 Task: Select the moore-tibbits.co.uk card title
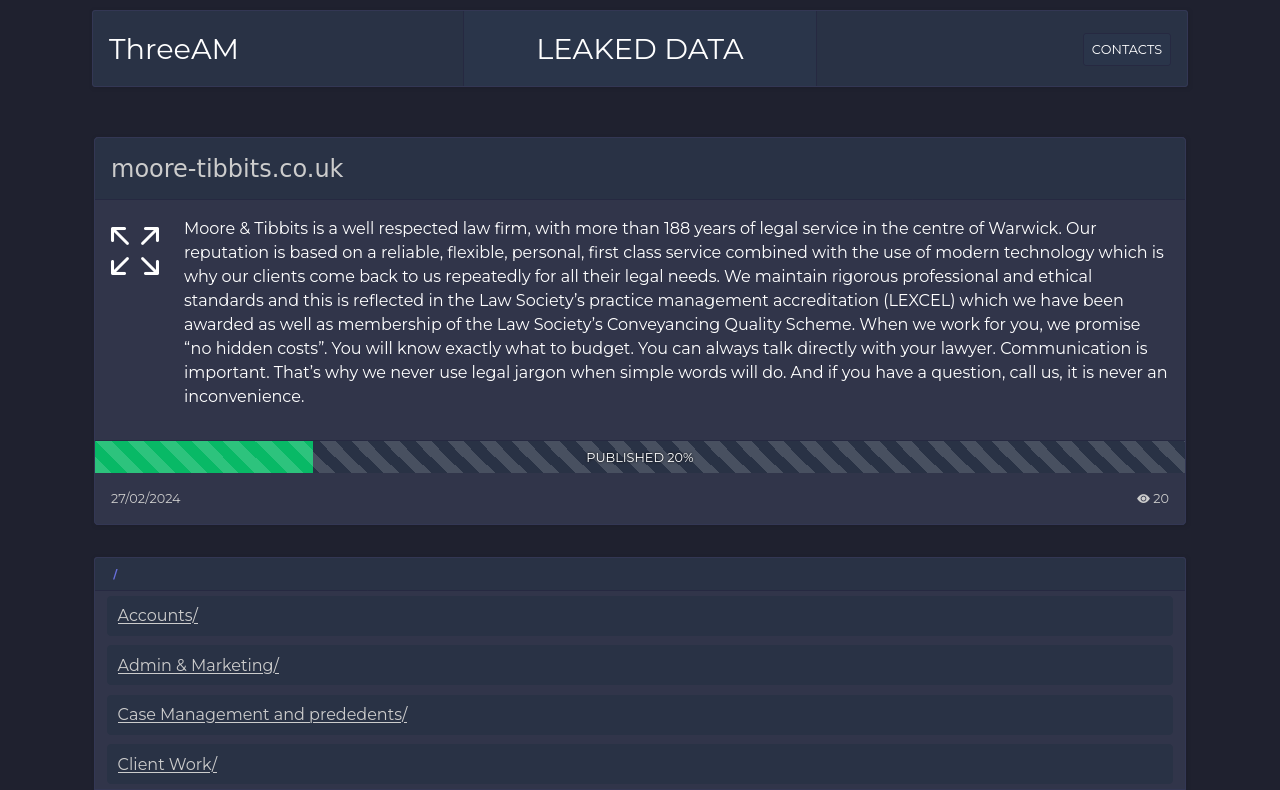pos(227,169)
